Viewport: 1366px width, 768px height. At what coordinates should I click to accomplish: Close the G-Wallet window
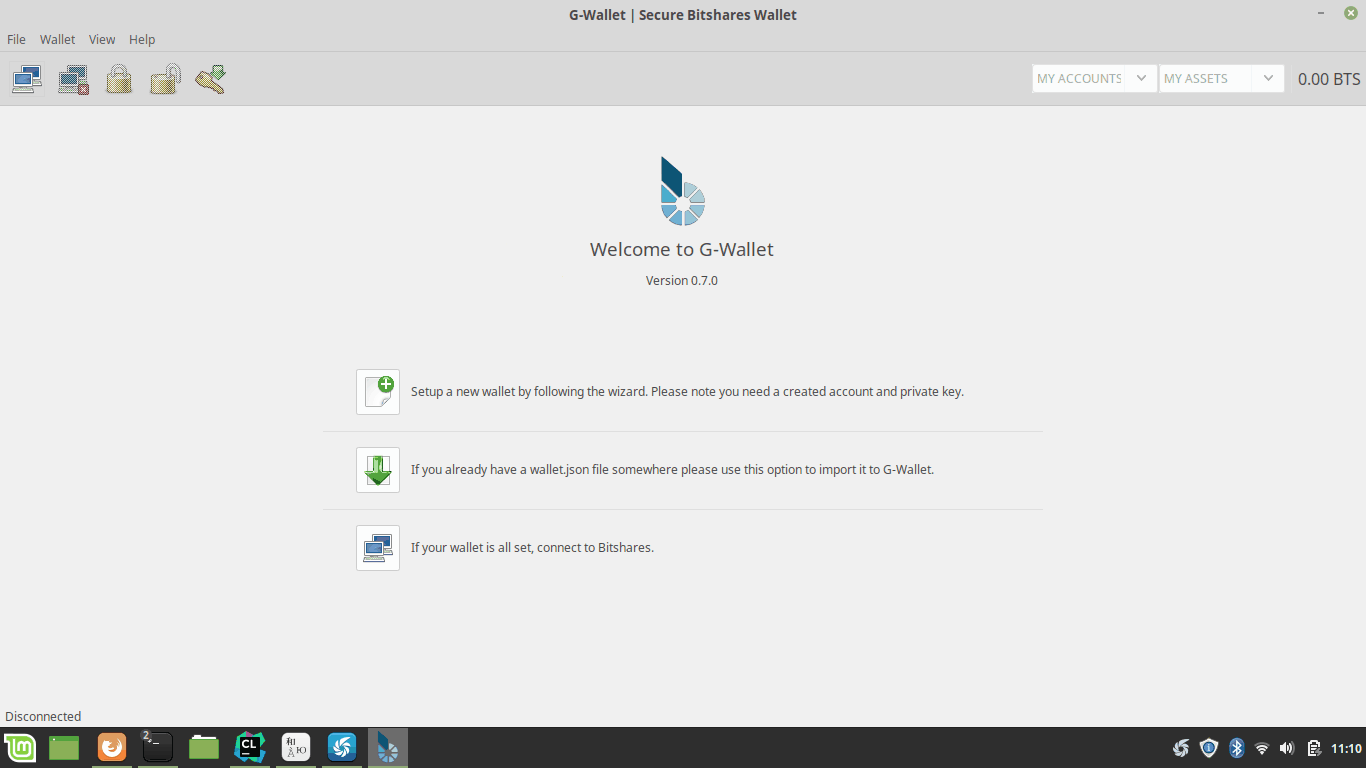(x=1350, y=13)
